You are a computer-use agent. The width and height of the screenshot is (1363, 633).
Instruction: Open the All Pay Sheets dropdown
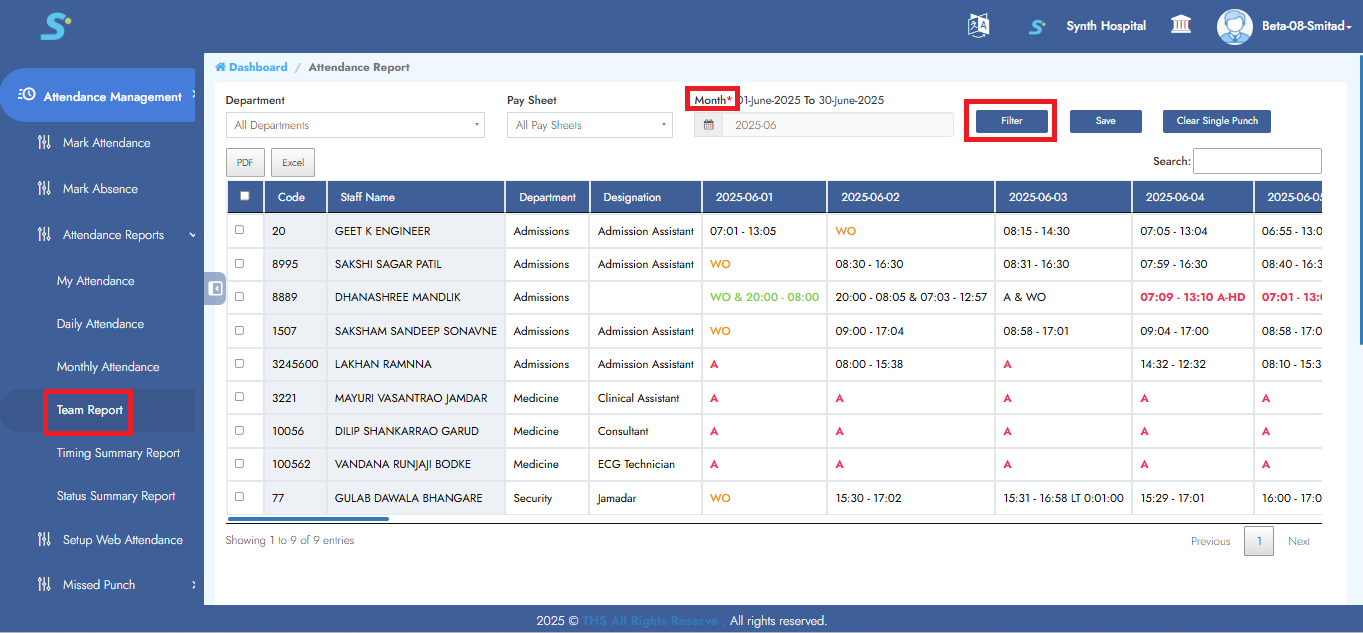pos(589,125)
